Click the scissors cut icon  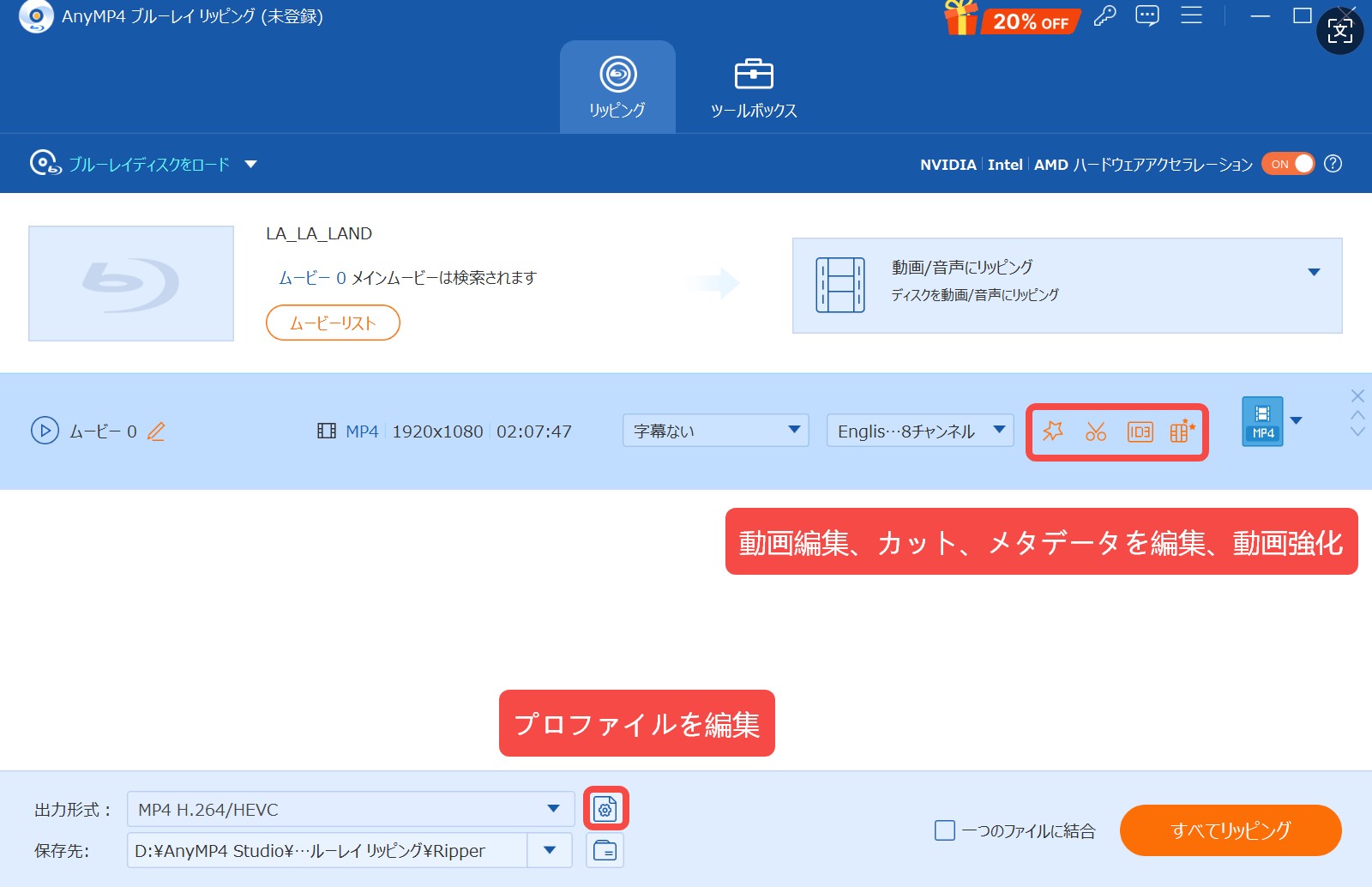(1096, 431)
